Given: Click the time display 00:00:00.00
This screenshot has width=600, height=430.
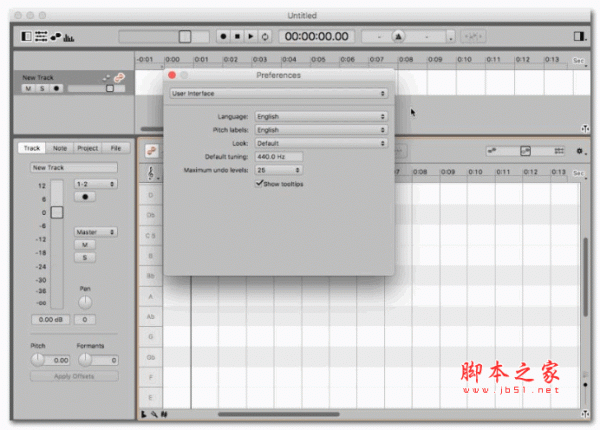Looking at the screenshot, I should click(x=316, y=36).
